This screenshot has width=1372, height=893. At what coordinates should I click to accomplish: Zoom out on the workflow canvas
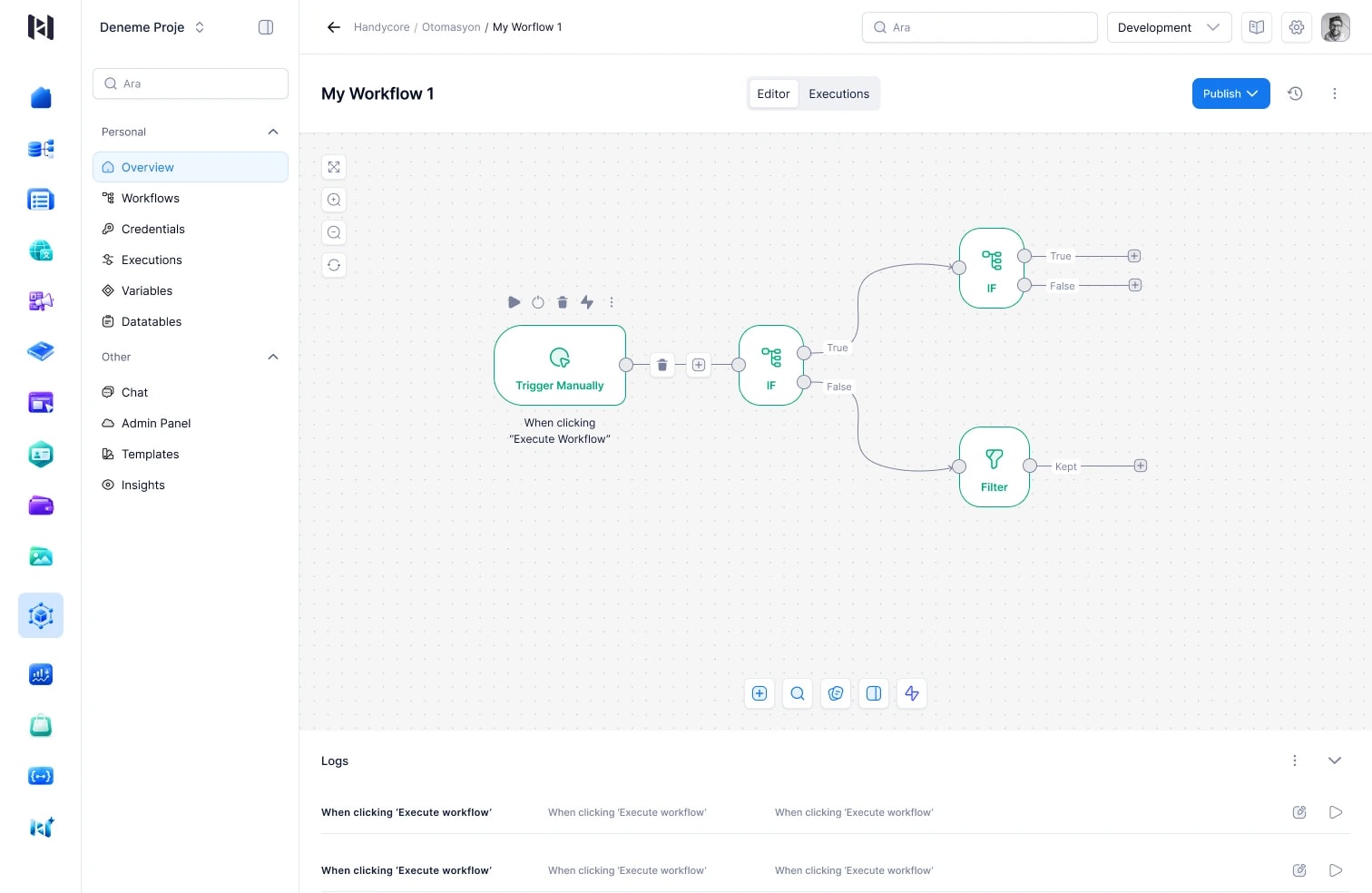334,232
